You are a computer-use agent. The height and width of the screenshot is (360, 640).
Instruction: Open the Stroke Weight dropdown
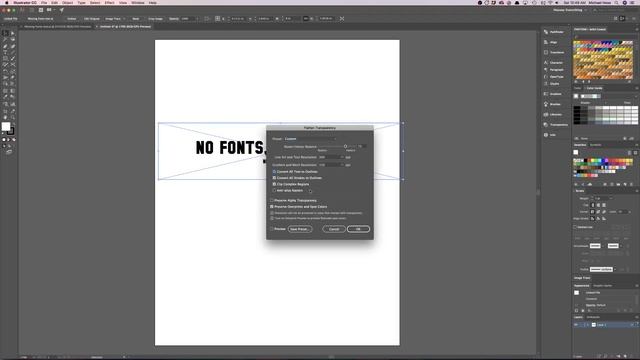tap(611, 198)
